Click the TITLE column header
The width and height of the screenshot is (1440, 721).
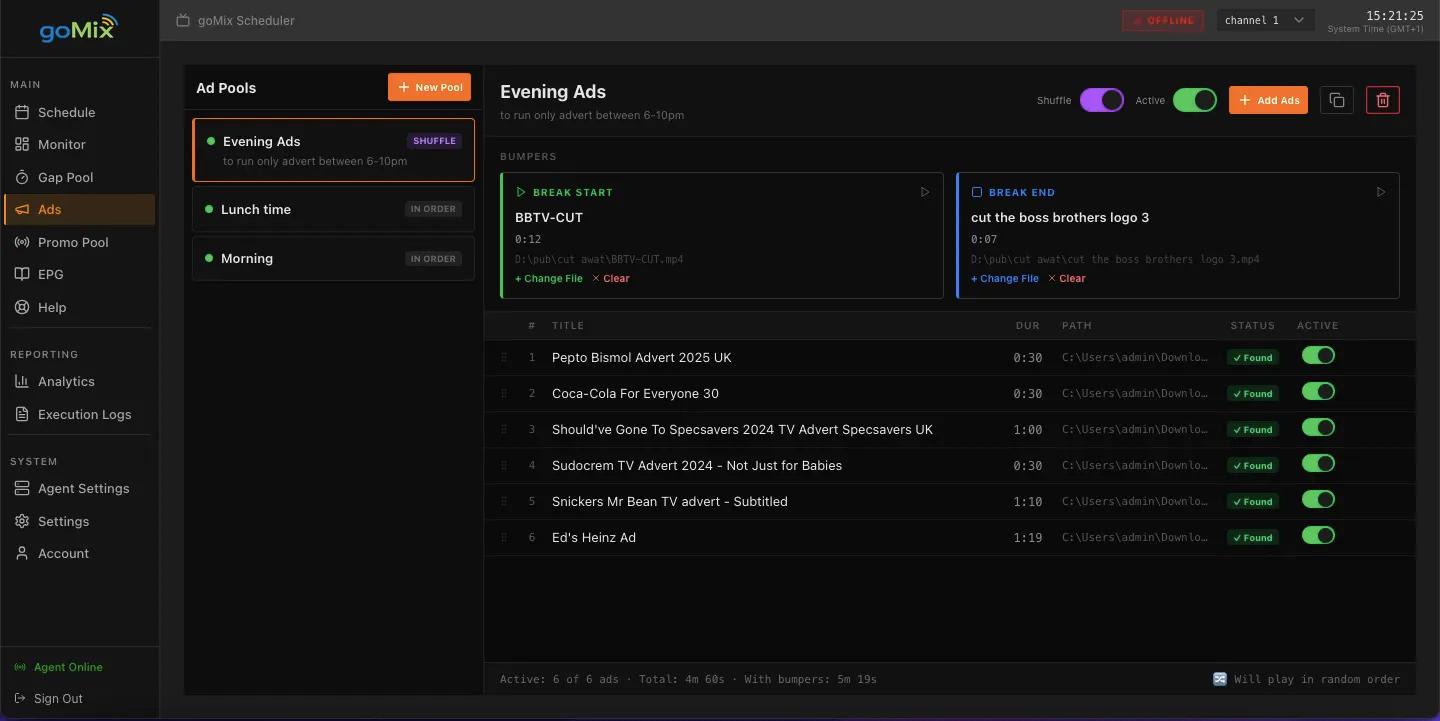pos(568,326)
